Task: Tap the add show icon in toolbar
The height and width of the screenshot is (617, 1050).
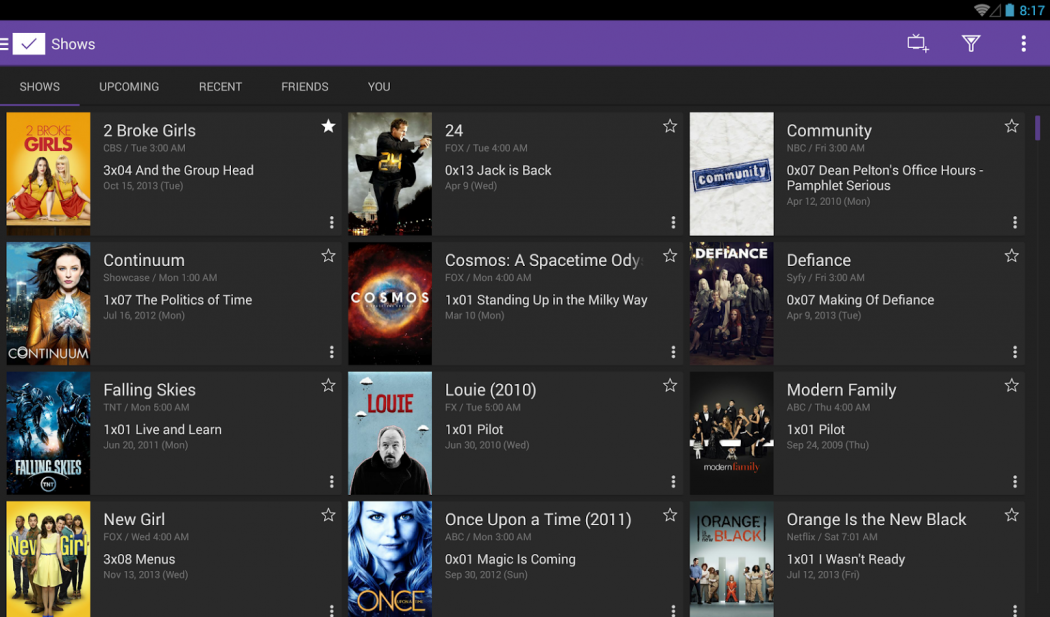Action: pos(917,43)
